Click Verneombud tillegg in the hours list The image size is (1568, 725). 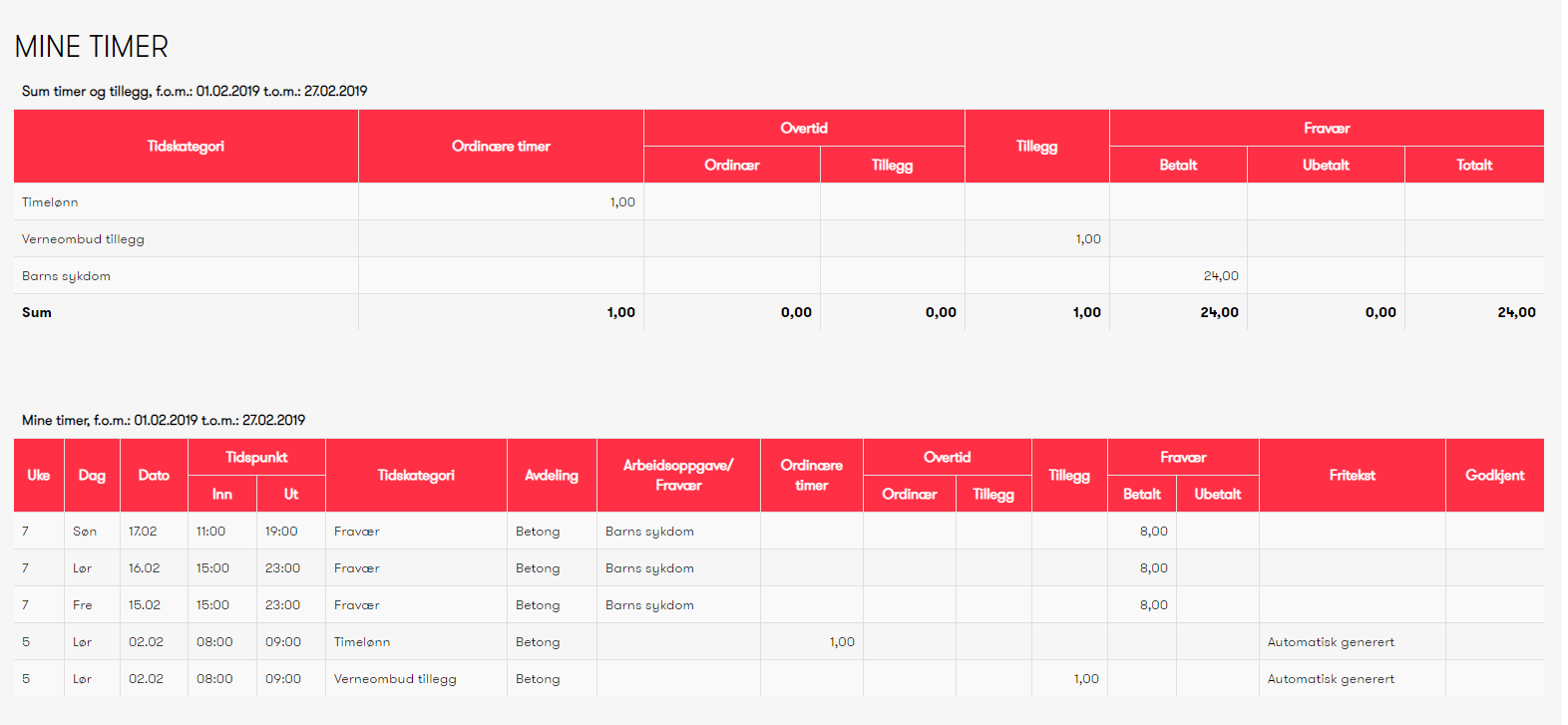coord(395,679)
